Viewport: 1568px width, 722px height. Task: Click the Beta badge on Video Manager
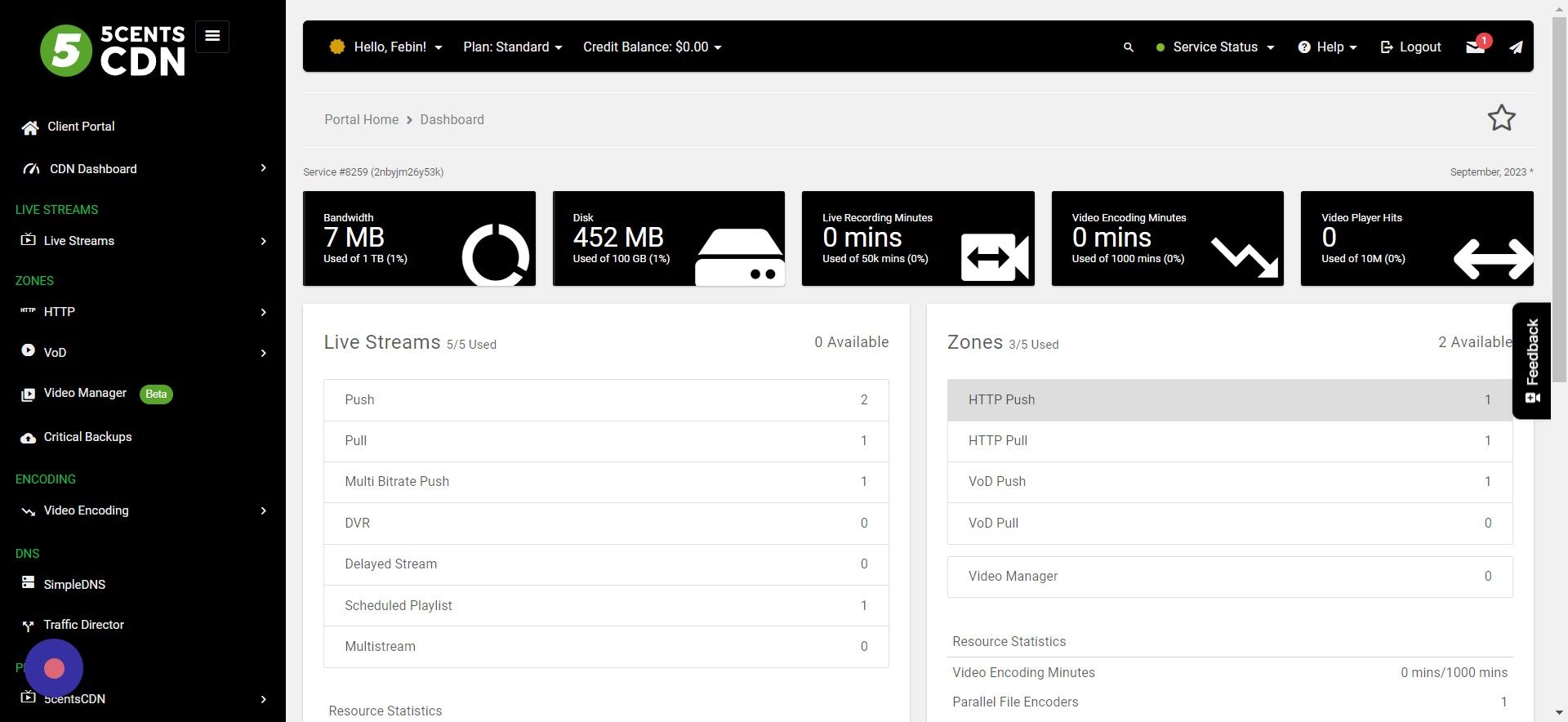[156, 394]
